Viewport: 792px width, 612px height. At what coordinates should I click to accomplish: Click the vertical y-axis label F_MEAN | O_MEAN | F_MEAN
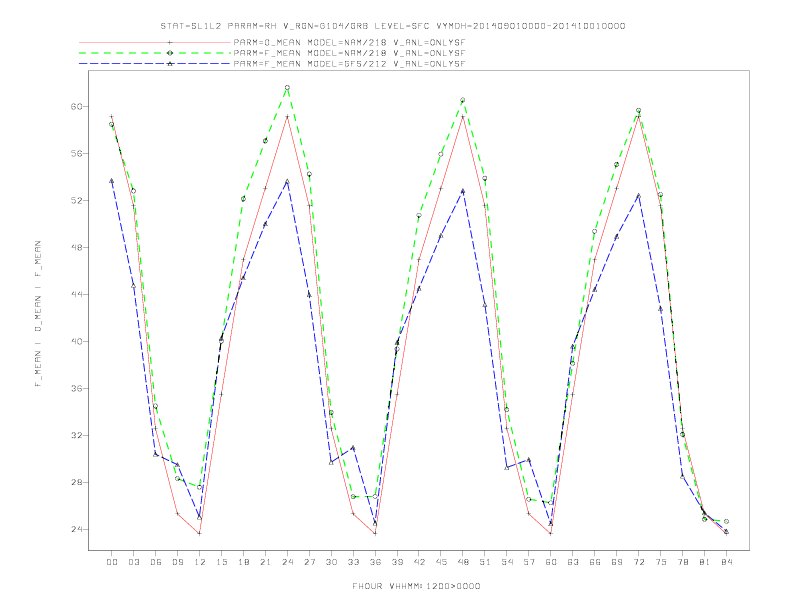tap(38, 314)
